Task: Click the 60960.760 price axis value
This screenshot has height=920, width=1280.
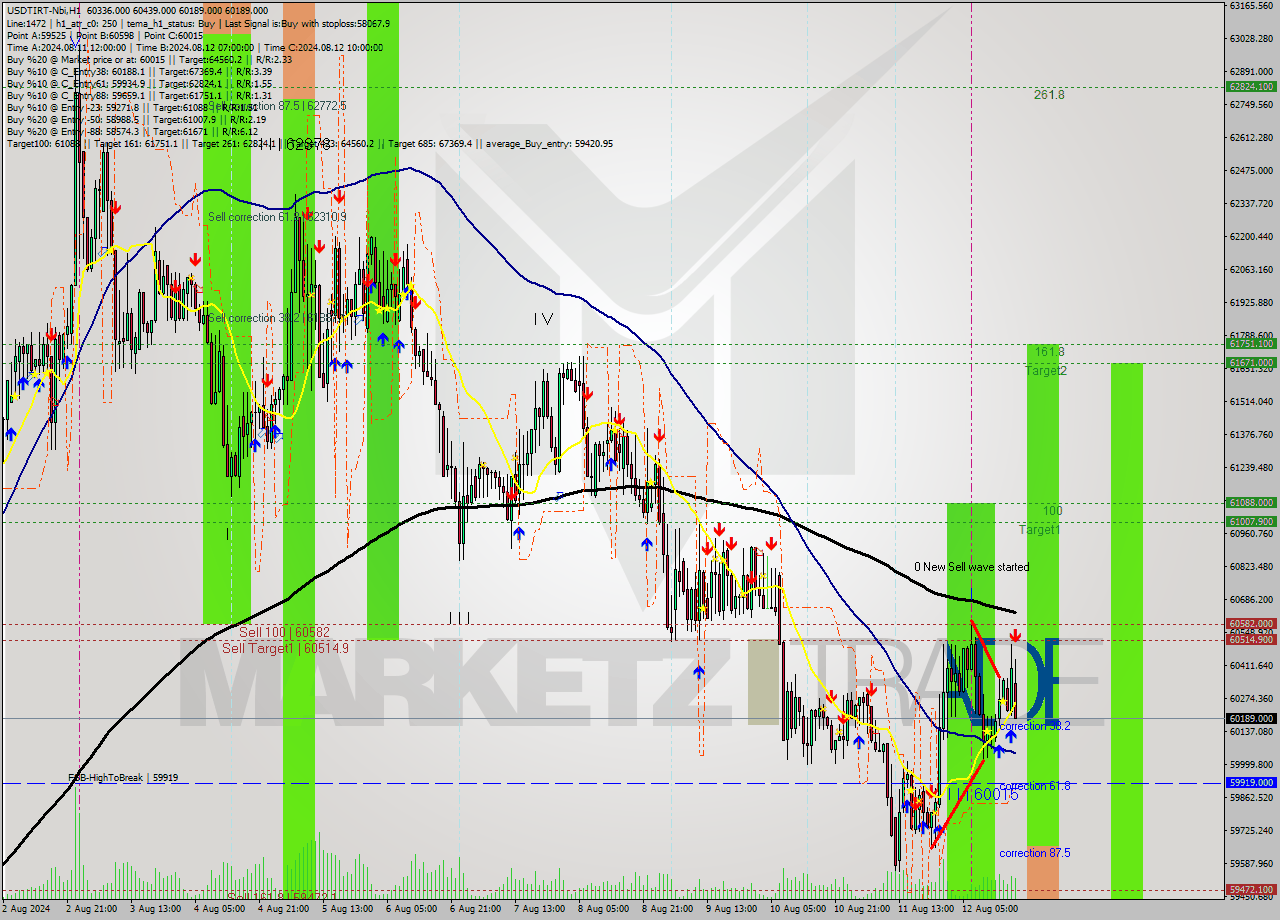Action: click(x=1251, y=533)
